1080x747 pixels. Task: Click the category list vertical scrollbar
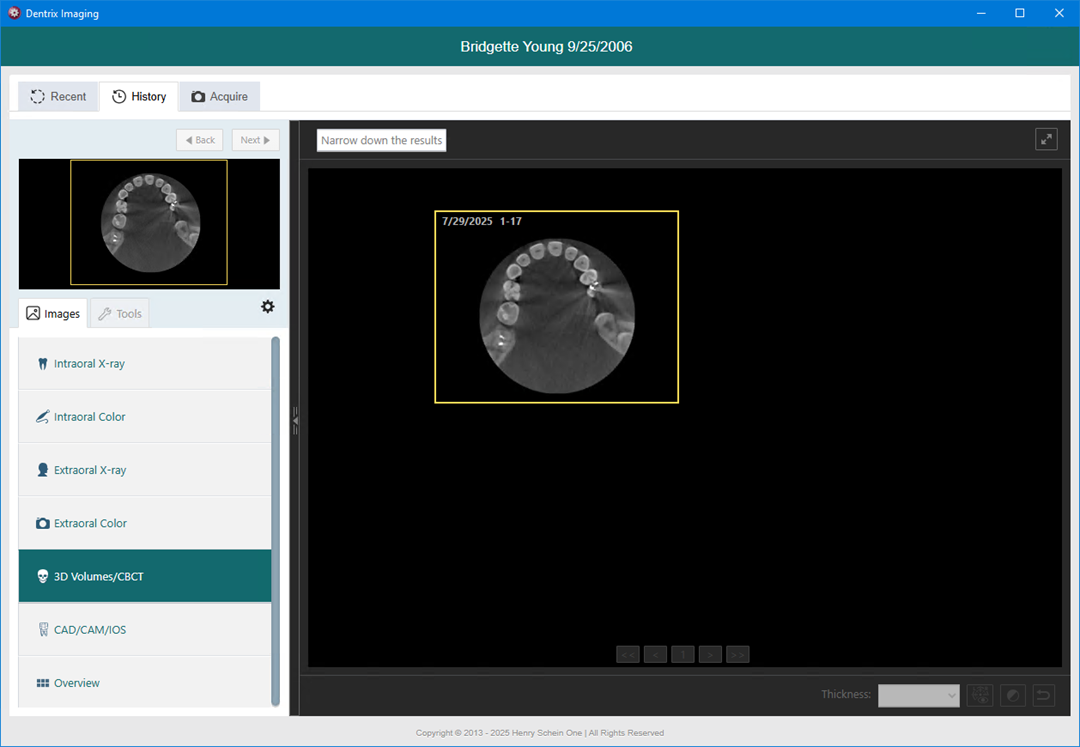pyautogui.click(x=276, y=520)
